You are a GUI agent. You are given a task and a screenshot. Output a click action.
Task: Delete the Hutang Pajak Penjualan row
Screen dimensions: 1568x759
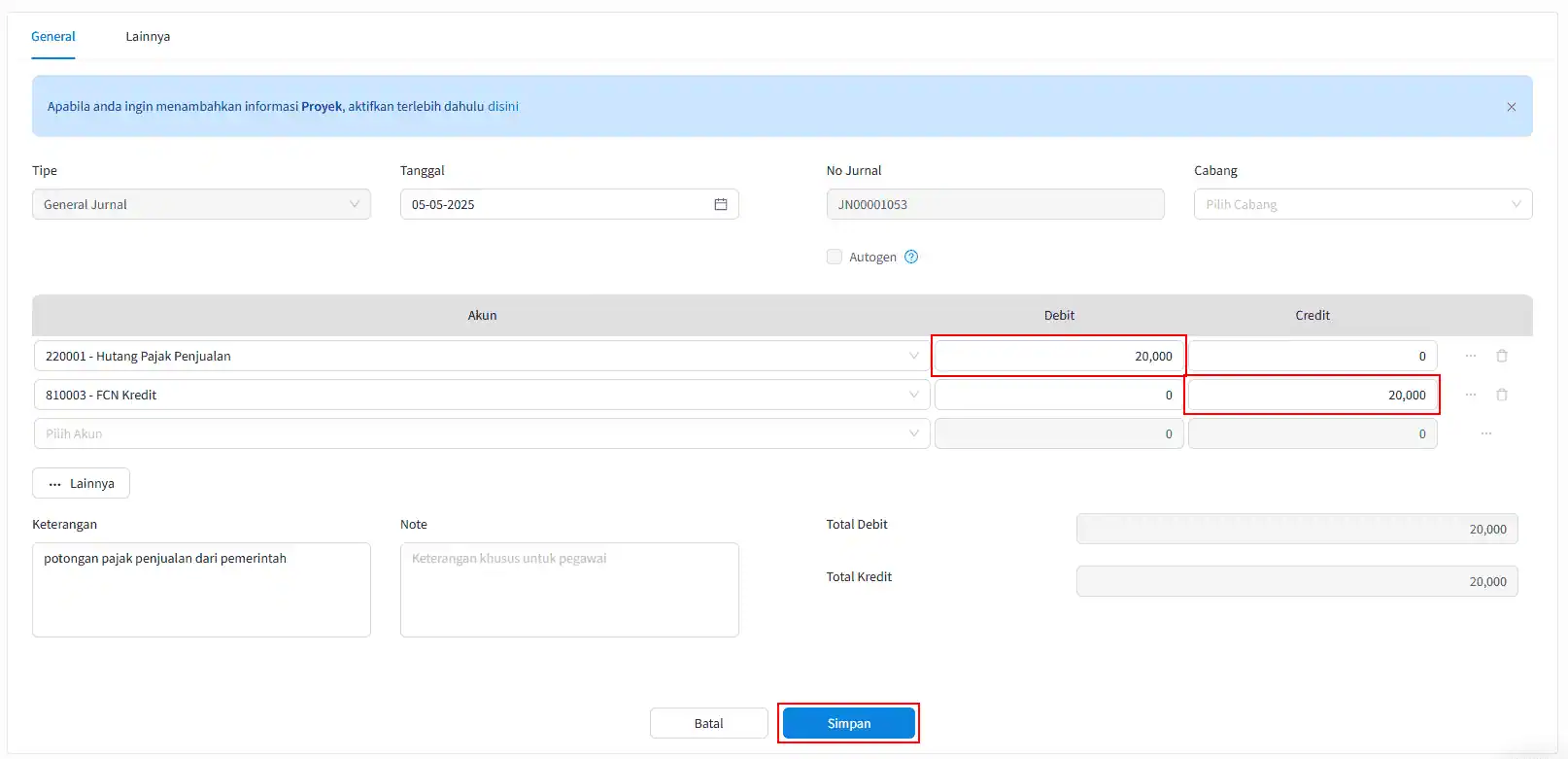(1502, 356)
